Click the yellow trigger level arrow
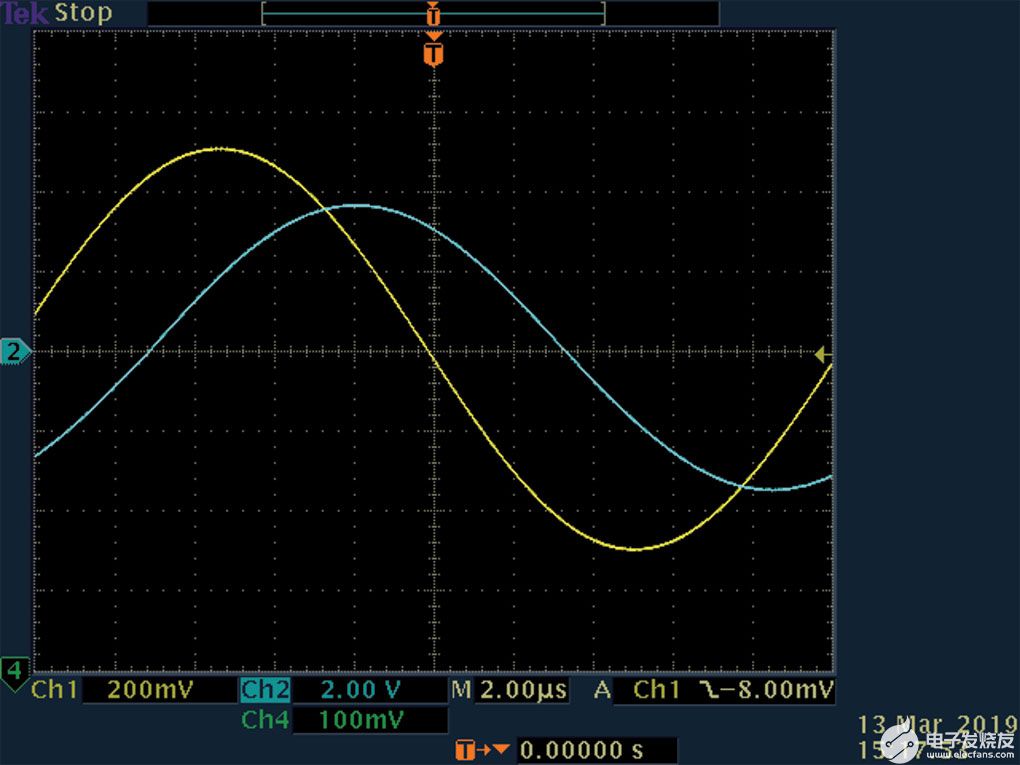The height and width of the screenshot is (765, 1020). [x=822, y=355]
